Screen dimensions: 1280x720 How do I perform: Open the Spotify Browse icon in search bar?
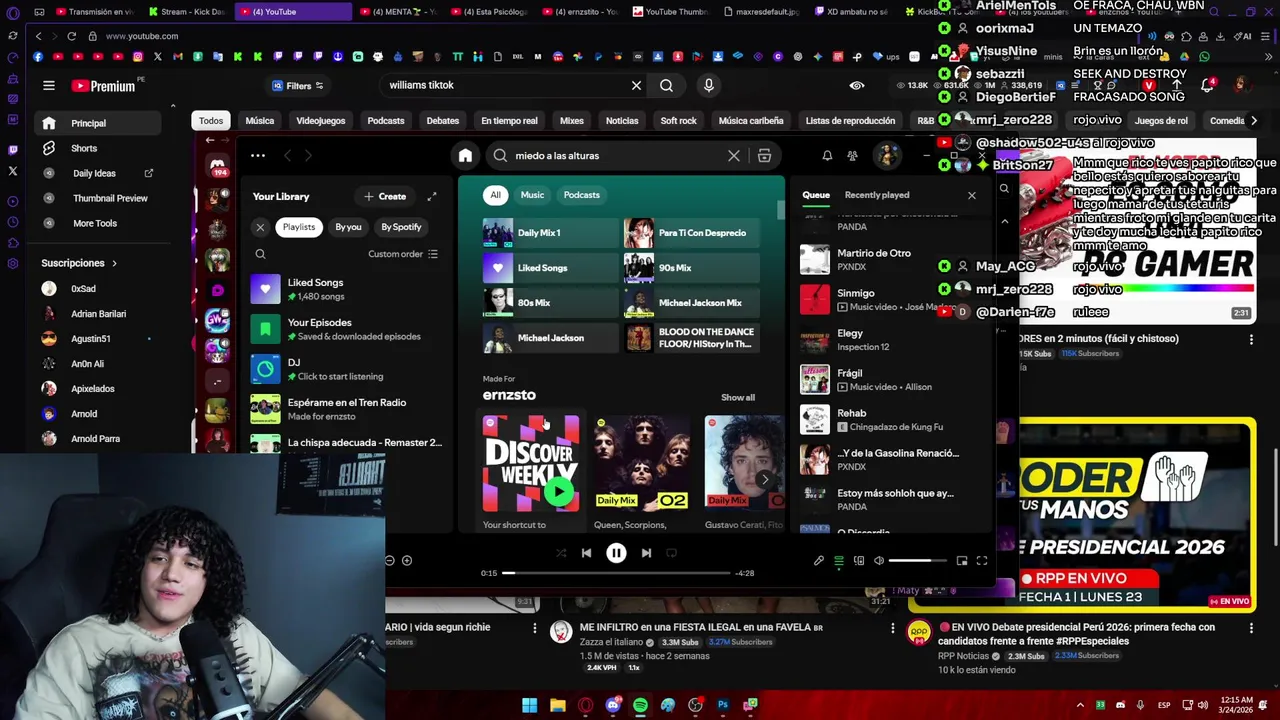[764, 156]
